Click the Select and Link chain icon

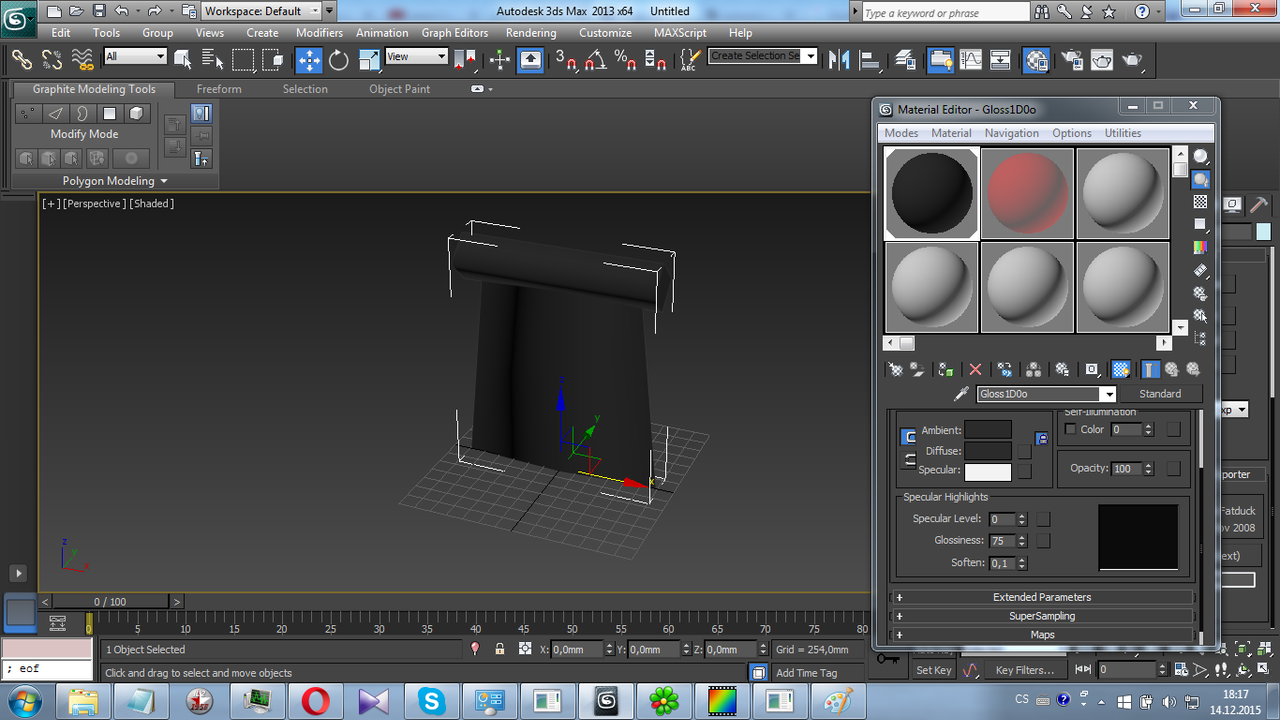pyautogui.click(x=22, y=60)
